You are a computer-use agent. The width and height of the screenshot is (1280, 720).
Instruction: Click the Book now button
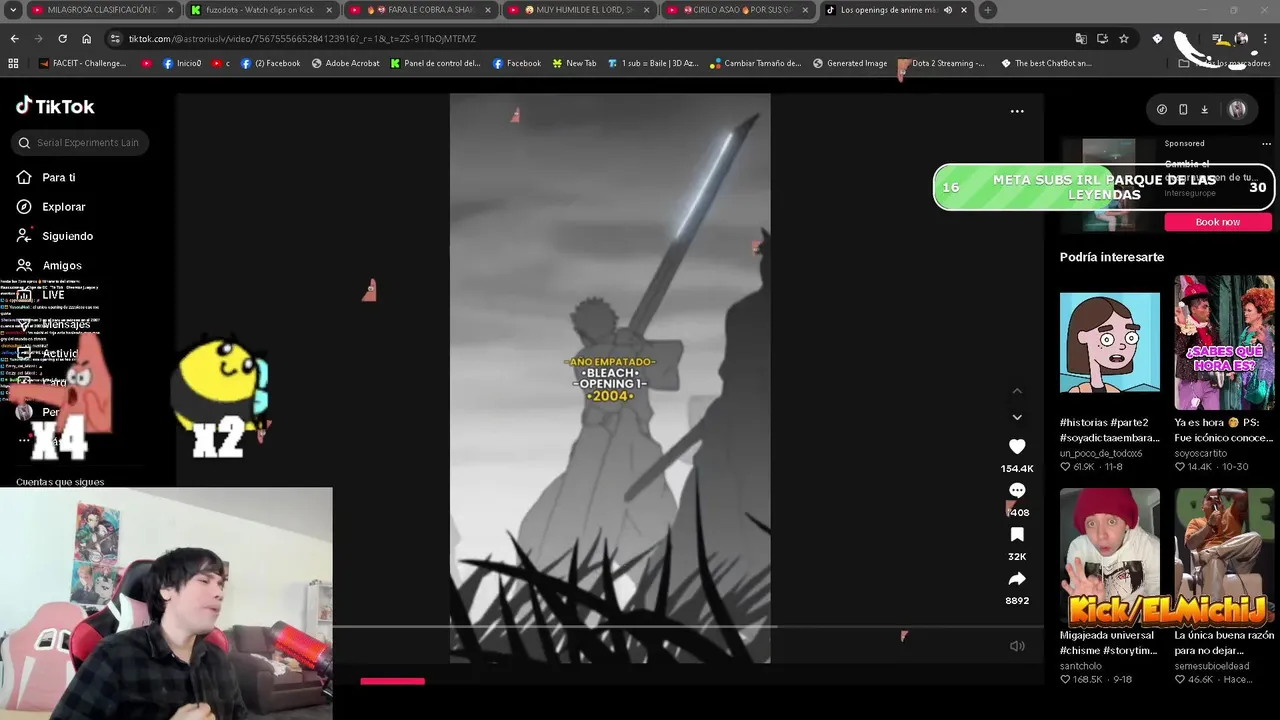pos(1218,222)
